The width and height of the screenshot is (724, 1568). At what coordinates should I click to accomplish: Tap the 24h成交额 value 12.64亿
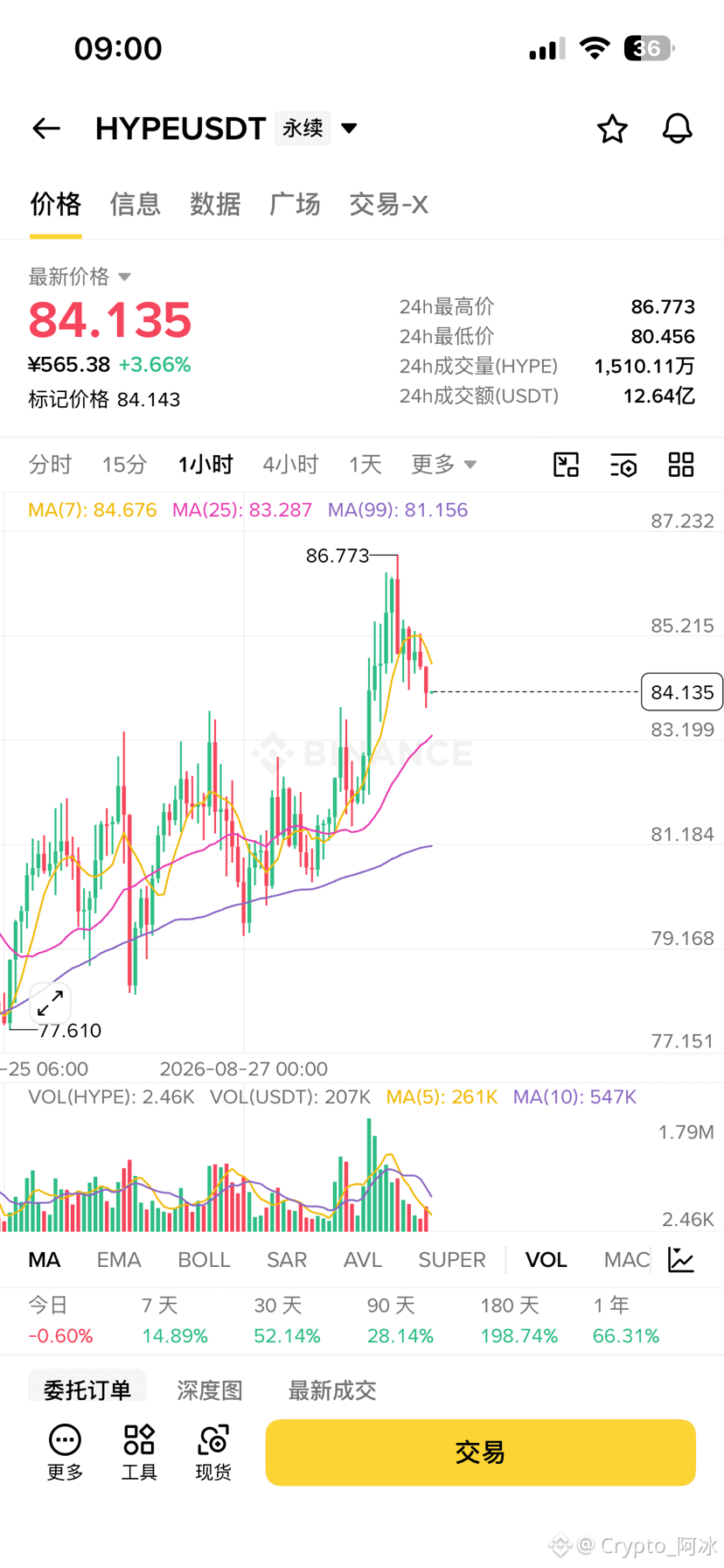pyautogui.click(x=659, y=396)
